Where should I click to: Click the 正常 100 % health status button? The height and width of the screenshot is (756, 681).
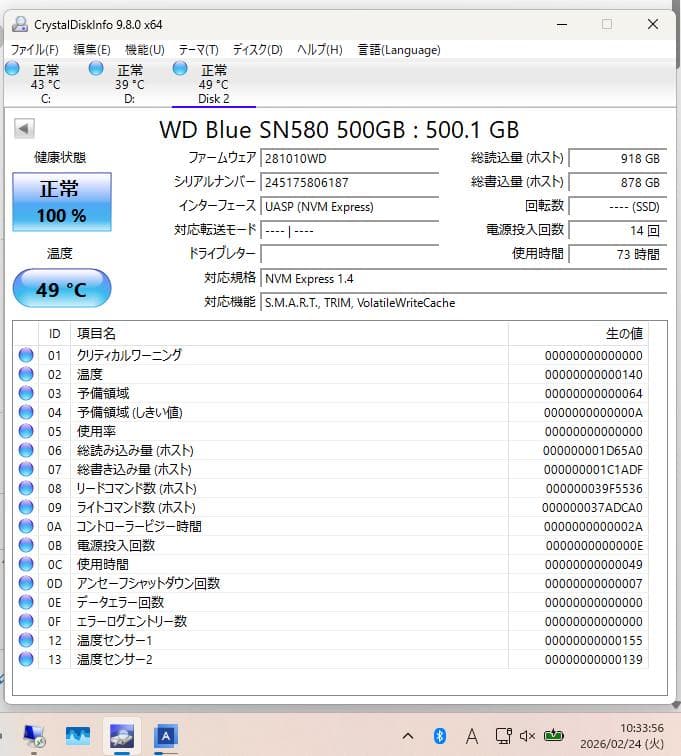[62, 202]
